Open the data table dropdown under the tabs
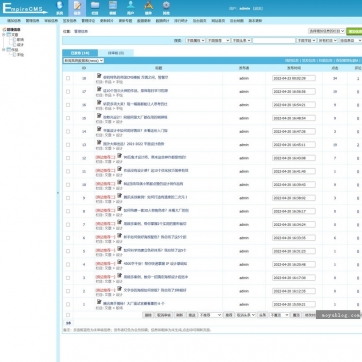 click(84, 61)
